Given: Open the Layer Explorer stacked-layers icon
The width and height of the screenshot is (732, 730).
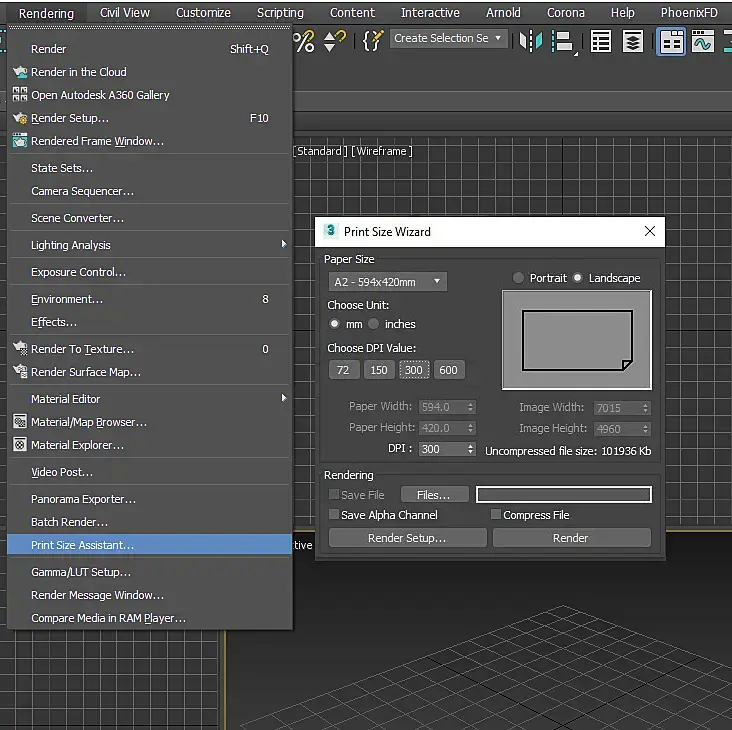Looking at the screenshot, I should click(633, 41).
